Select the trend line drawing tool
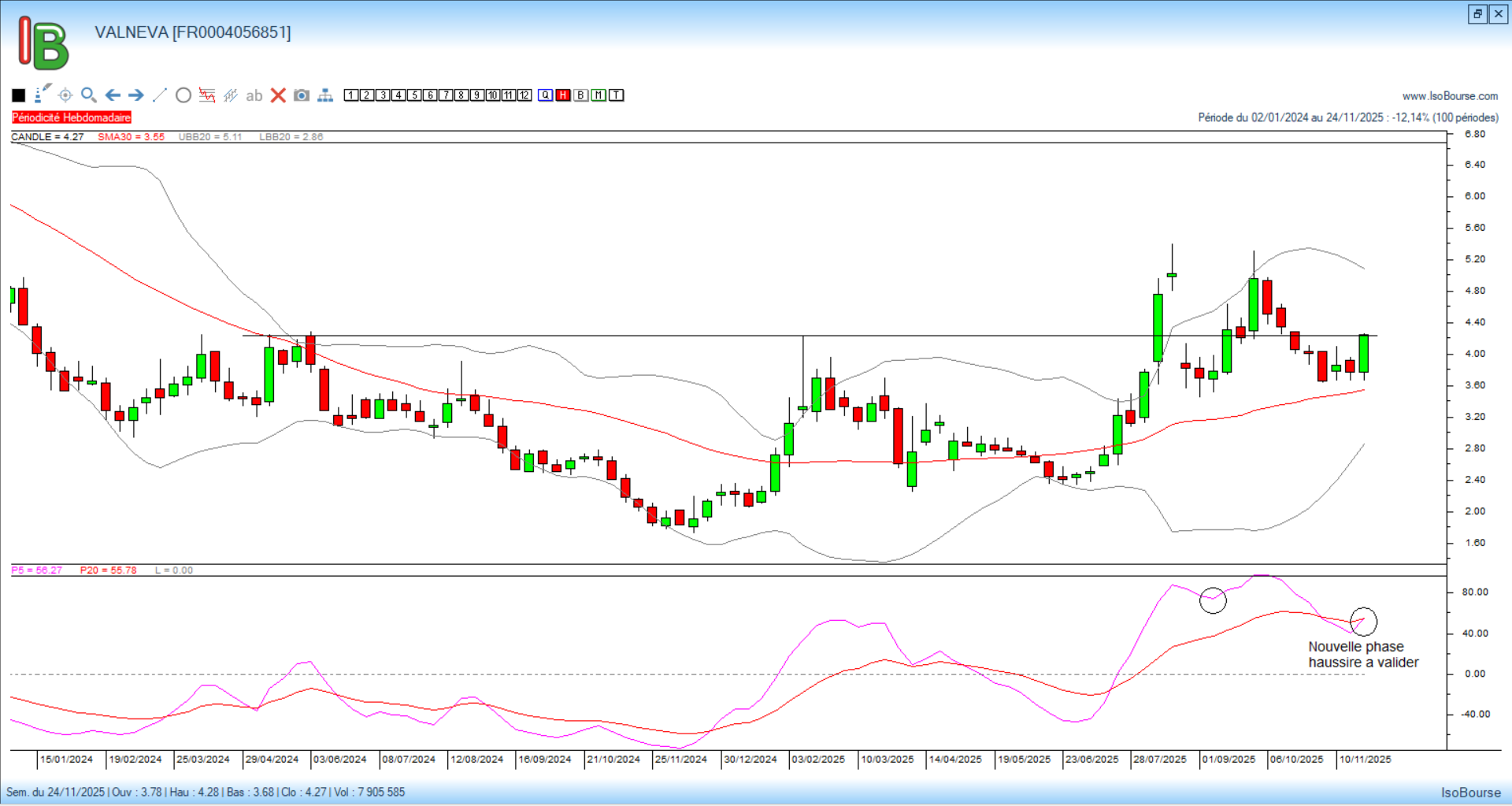The height and width of the screenshot is (806, 1512). coord(160,95)
